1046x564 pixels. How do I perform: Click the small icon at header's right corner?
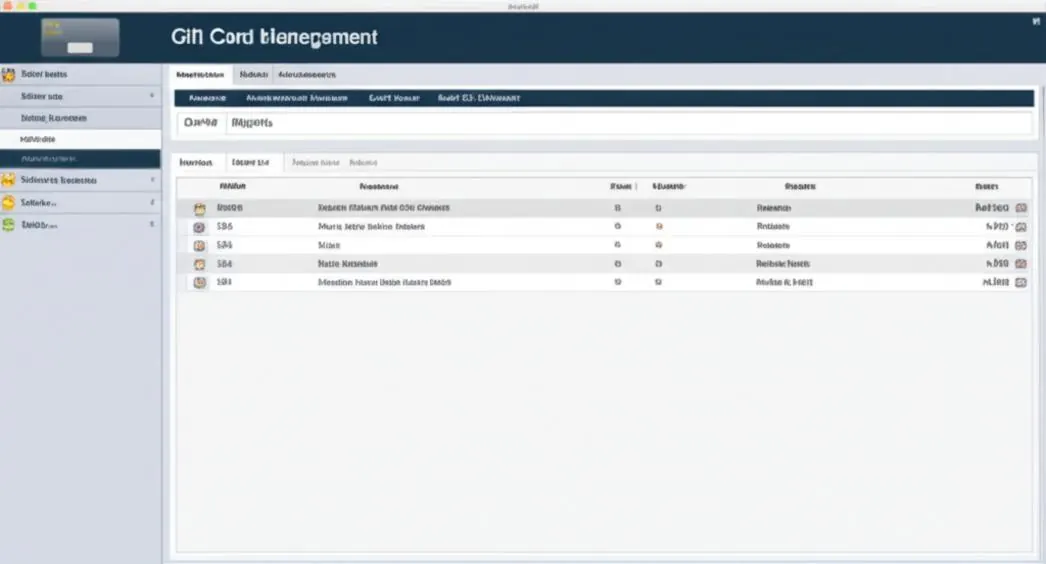[x=1036, y=21]
